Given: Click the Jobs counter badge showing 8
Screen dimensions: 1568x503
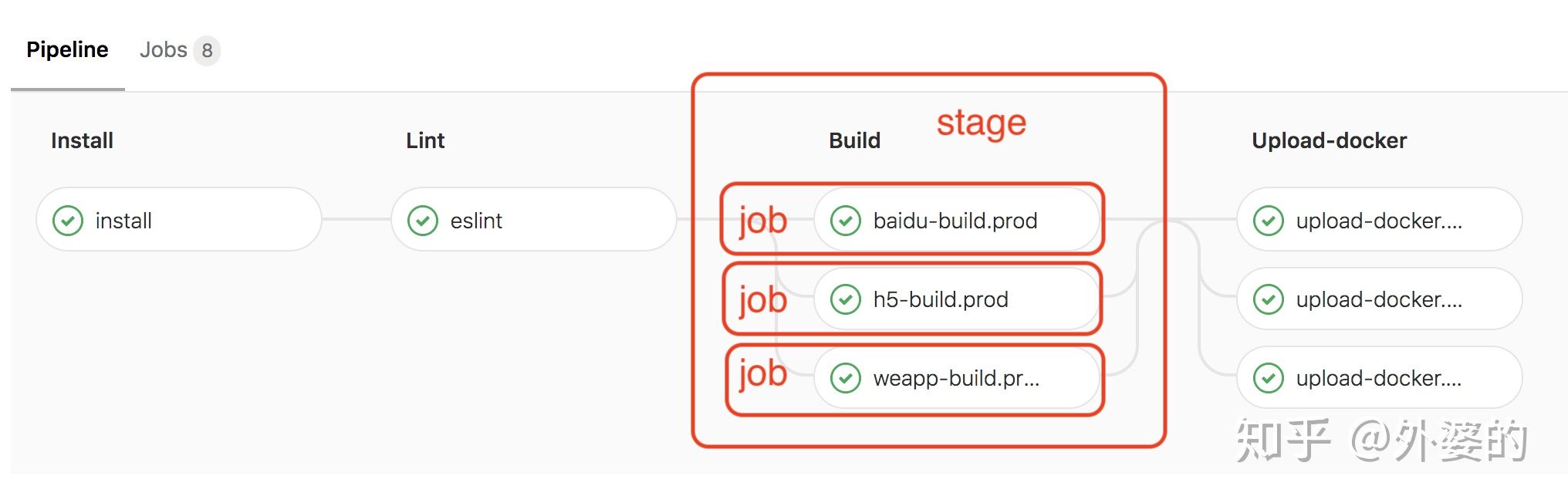Looking at the screenshot, I should 207,49.
